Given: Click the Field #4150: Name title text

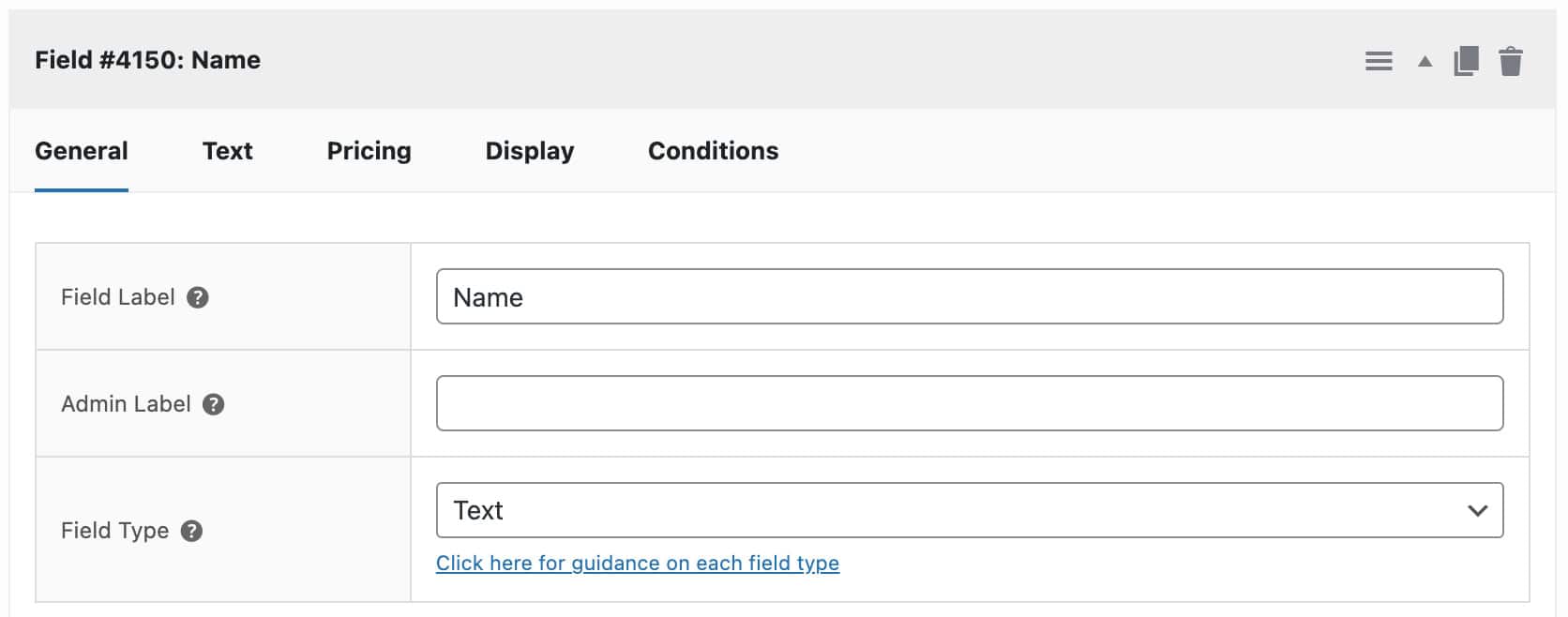Looking at the screenshot, I should 147,60.
